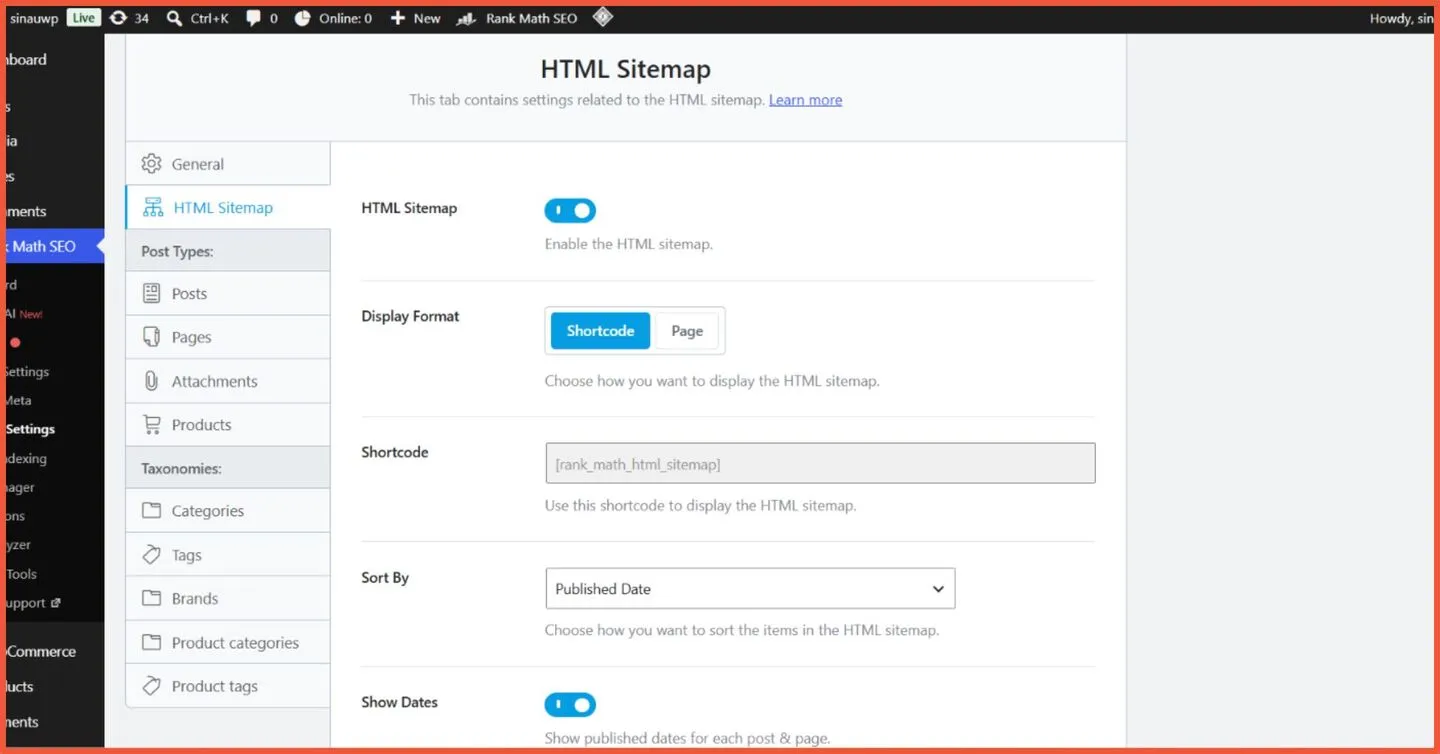The height and width of the screenshot is (754, 1440).
Task: Click the Ctrl+K search magnifier icon
Action: click(x=174, y=18)
